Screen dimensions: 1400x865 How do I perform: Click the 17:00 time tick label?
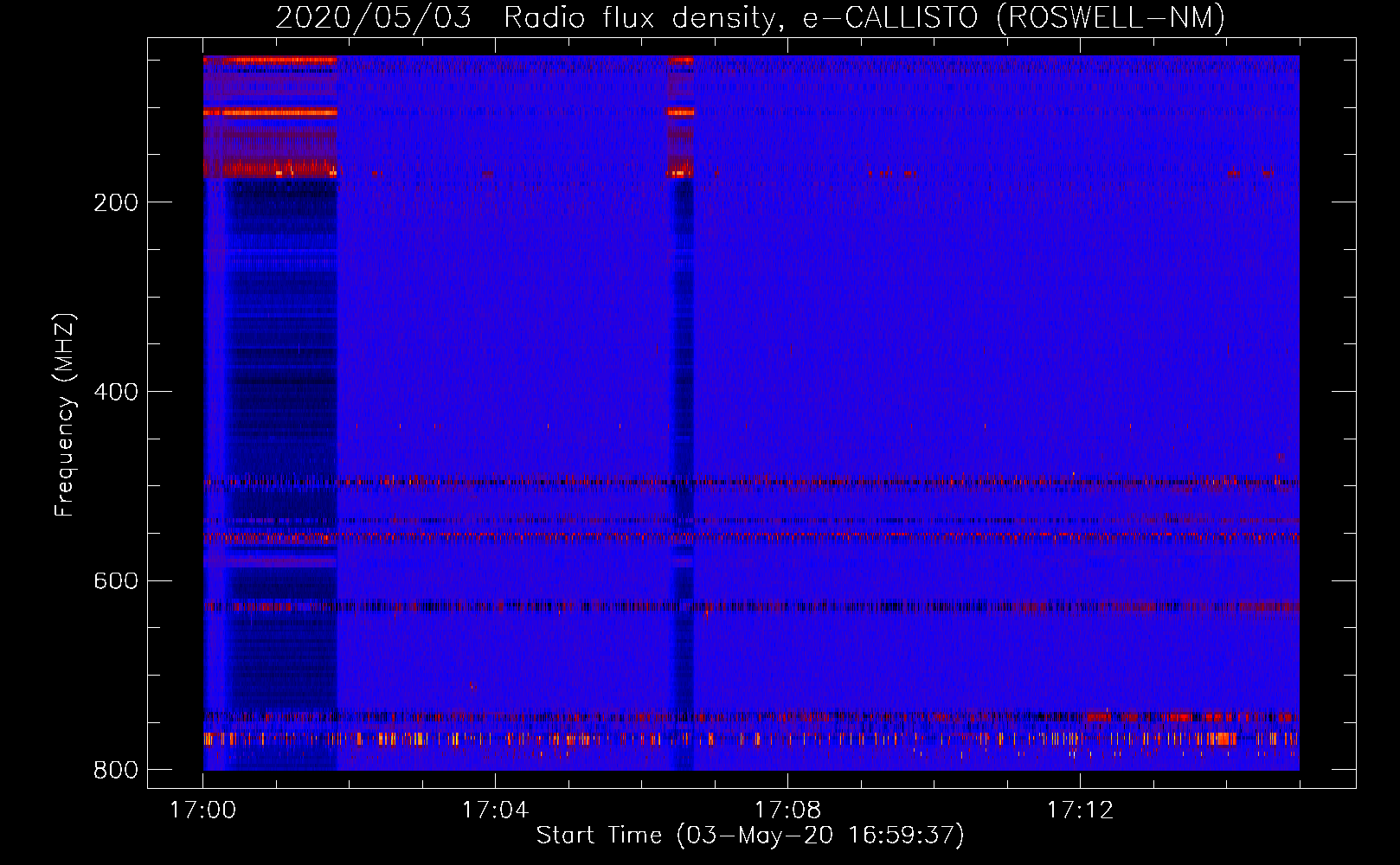(x=203, y=811)
